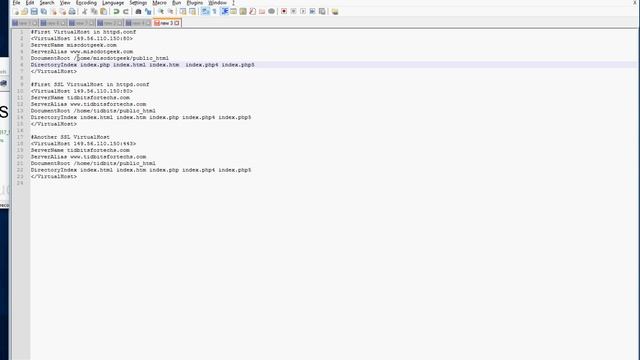Click the Paste toolbar icon

(103, 11)
